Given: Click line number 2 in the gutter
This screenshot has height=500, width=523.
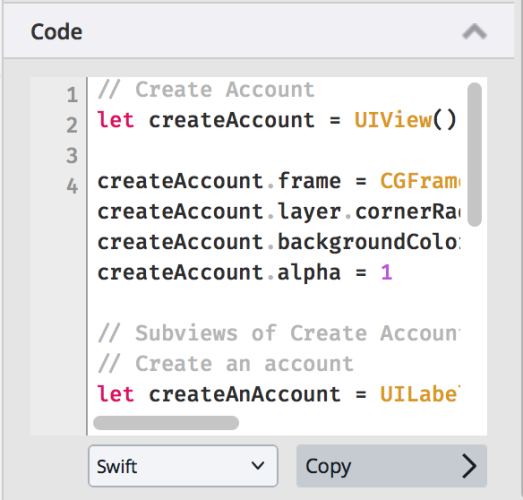Looking at the screenshot, I should point(72,125).
